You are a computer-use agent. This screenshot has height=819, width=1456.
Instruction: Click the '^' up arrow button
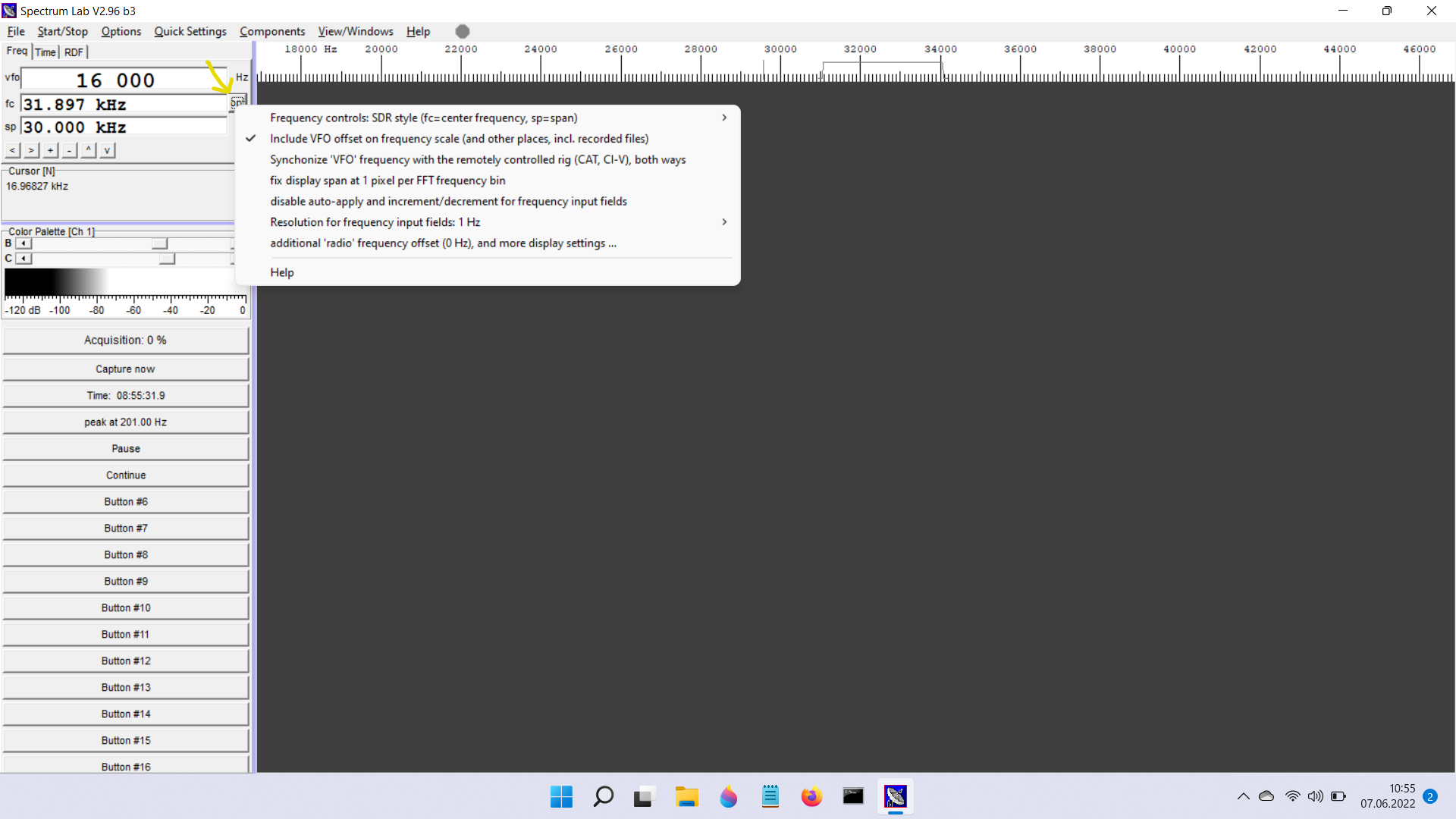pyautogui.click(x=88, y=150)
